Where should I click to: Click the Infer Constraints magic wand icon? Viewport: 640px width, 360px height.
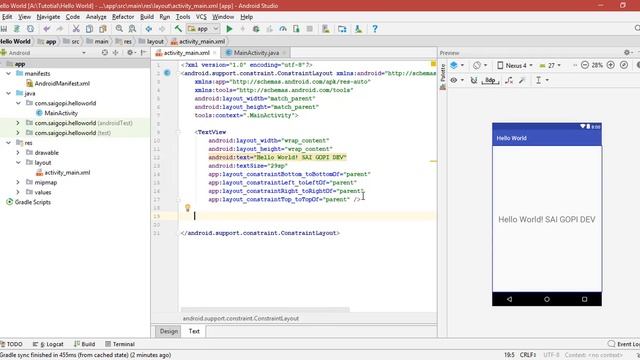(x=522, y=80)
